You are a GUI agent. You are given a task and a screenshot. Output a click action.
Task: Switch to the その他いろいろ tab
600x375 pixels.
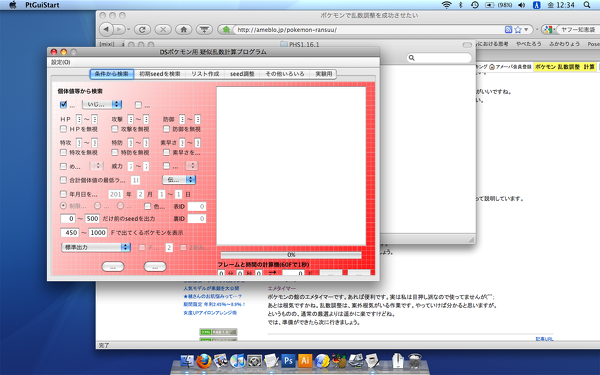[x=285, y=74]
